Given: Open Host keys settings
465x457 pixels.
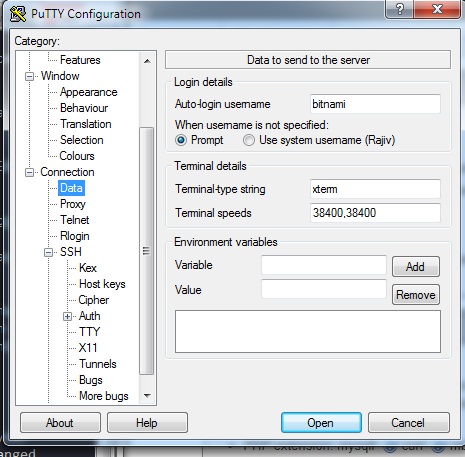Looking at the screenshot, I should (102, 284).
